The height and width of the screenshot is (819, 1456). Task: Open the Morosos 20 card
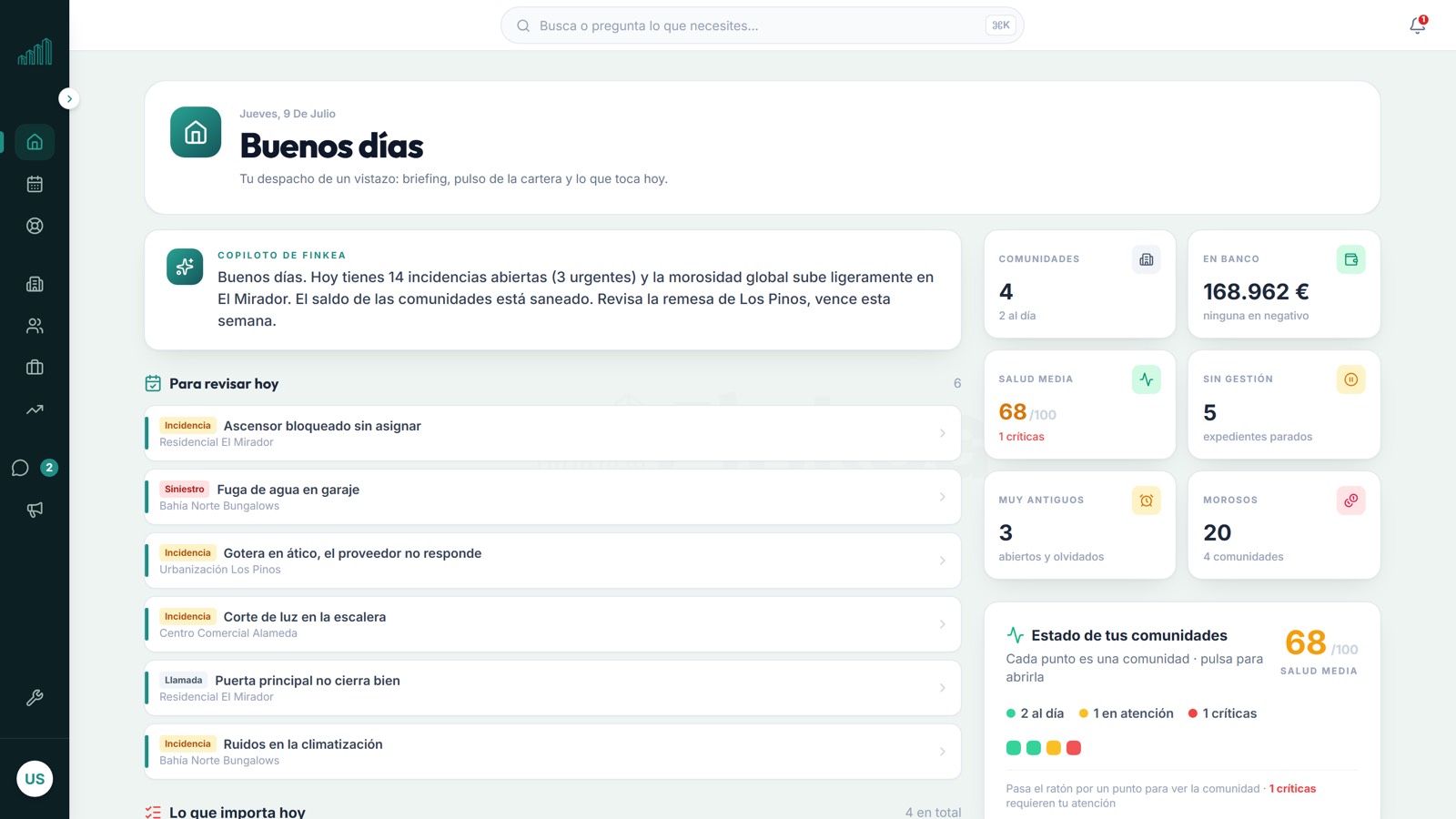pos(1284,525)
